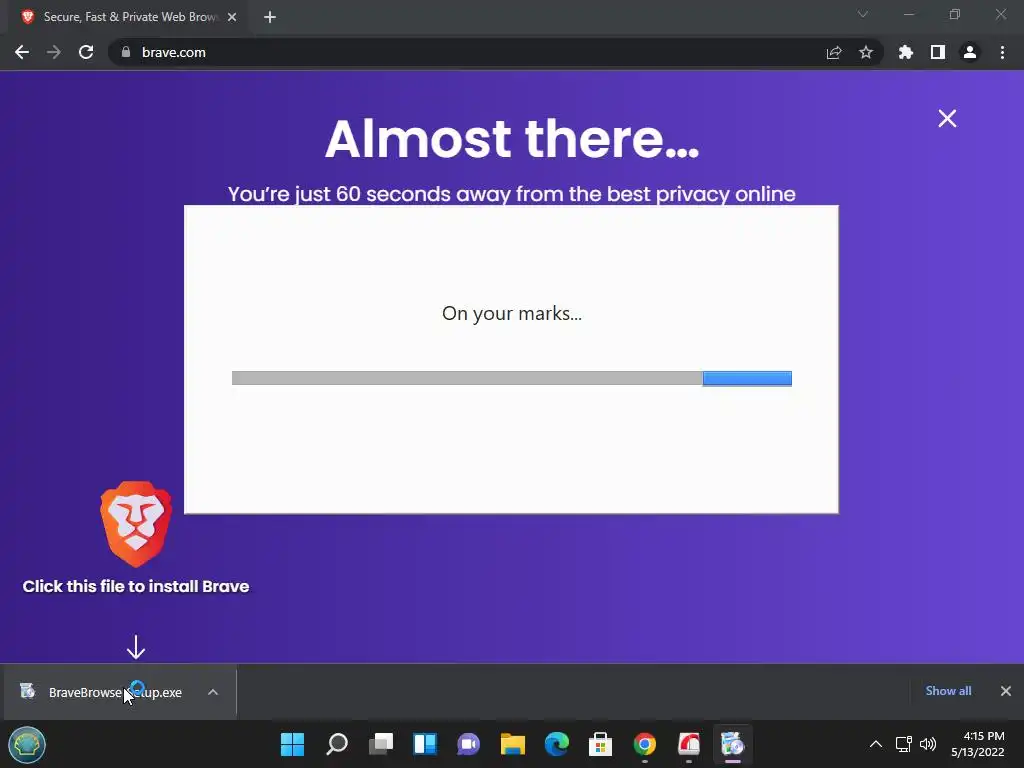Open a new browser tab
Viewport: 1024px width, 768px height.
pos(270,17)
